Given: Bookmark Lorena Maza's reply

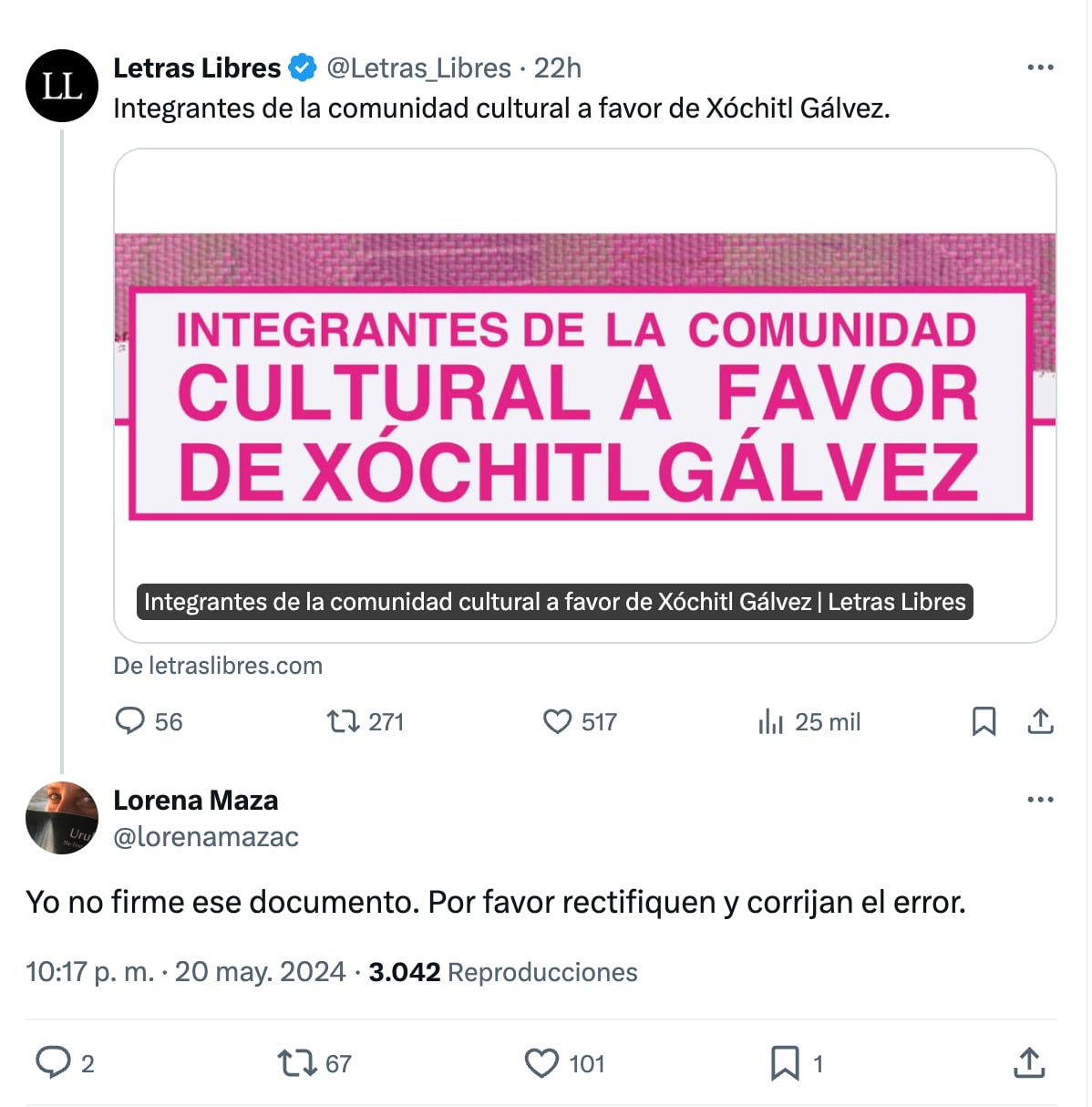Looking at the screenshot, I should (784, 1062).
